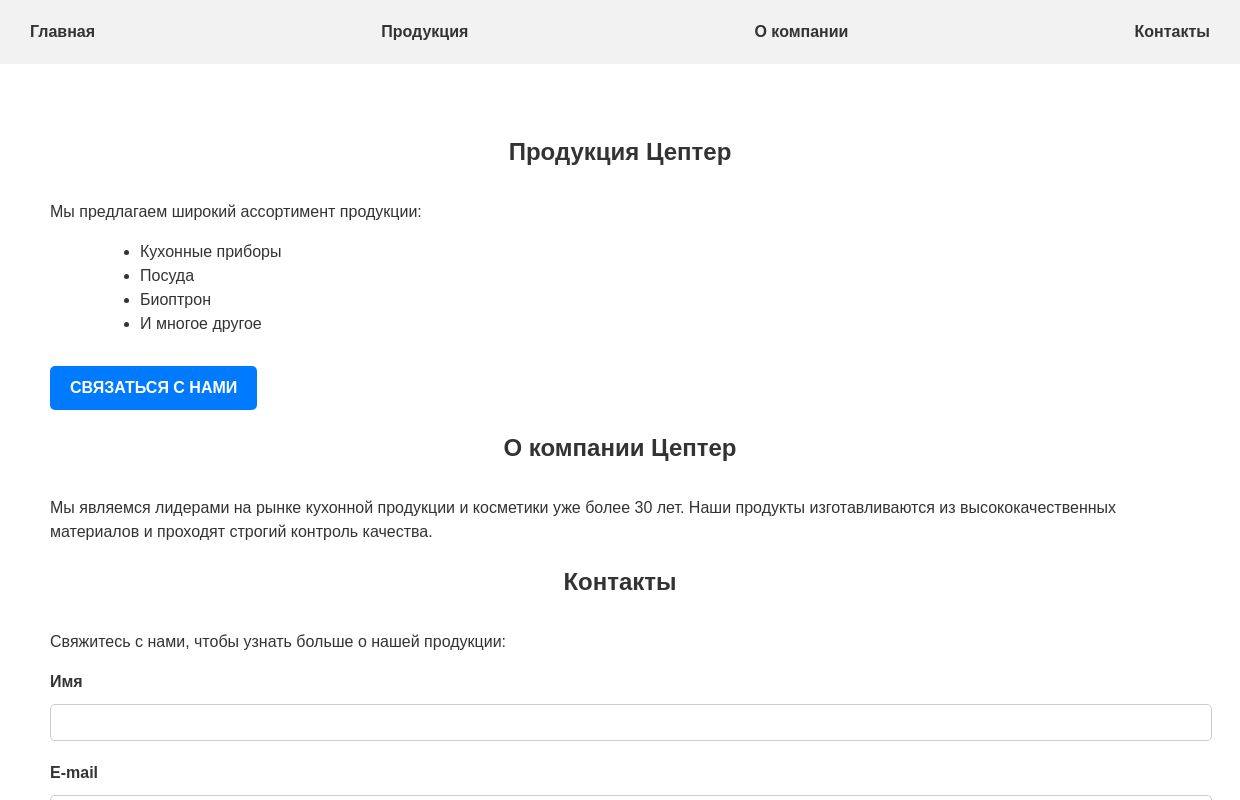Click the Имя field label

tap(66, 681)
